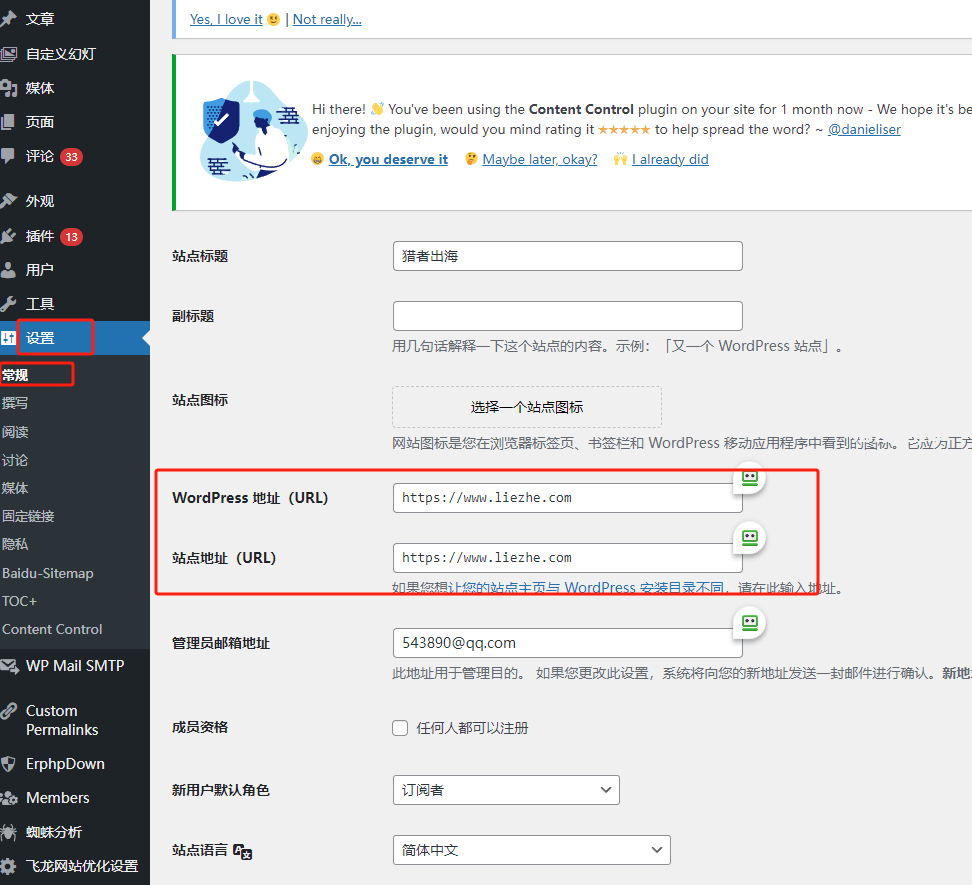Click the 'Yes, I love it' link
This screenshot has height=885, width=972.
coord(226,19)
